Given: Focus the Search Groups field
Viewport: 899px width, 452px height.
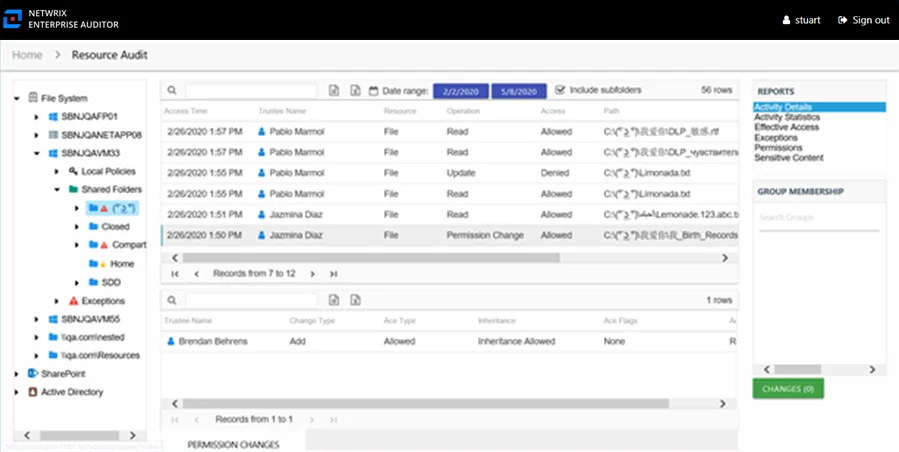Looking at the screenshot, I should point(819,218).
